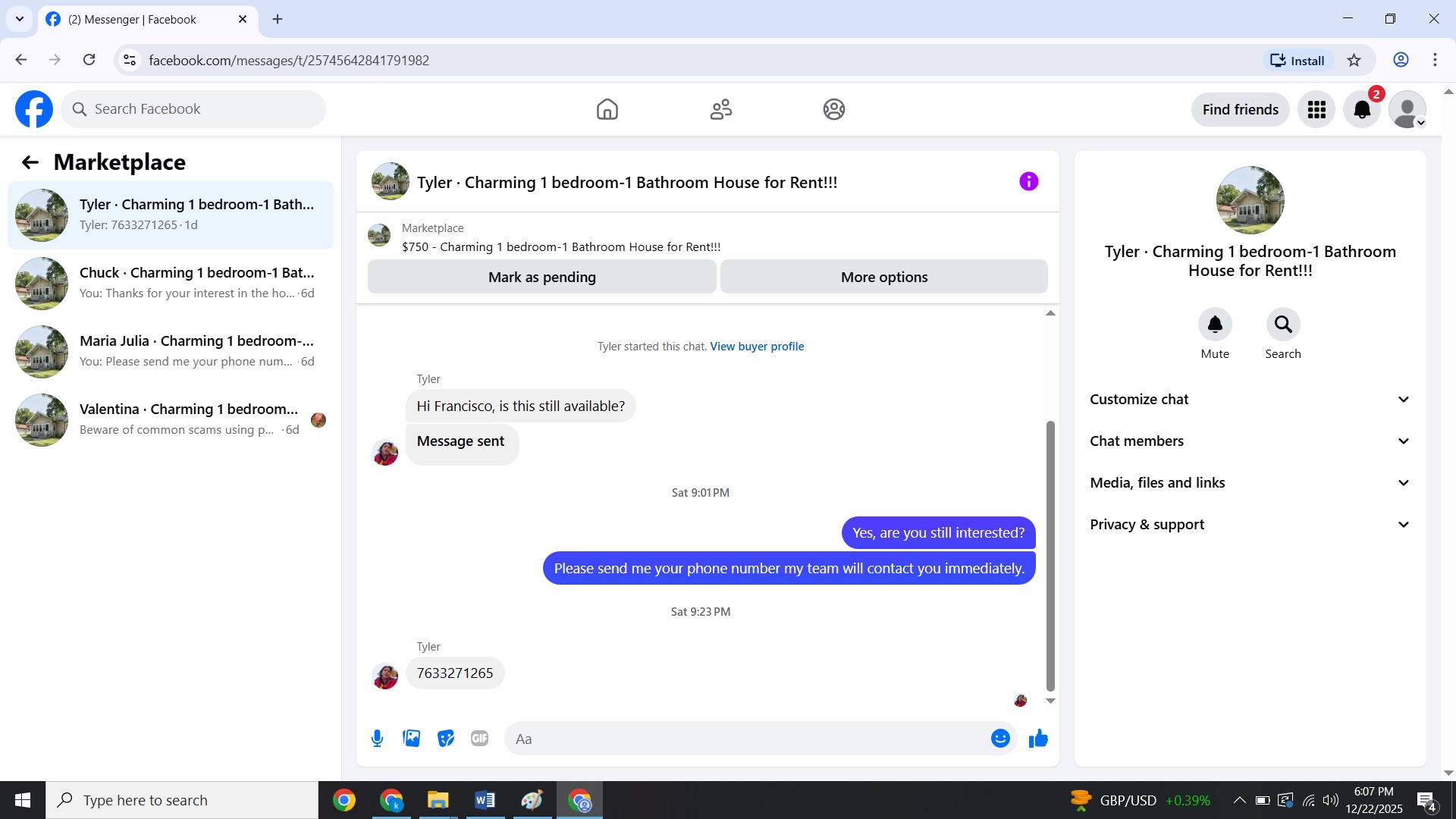Open conversation information purple icon

[1028, 182]
